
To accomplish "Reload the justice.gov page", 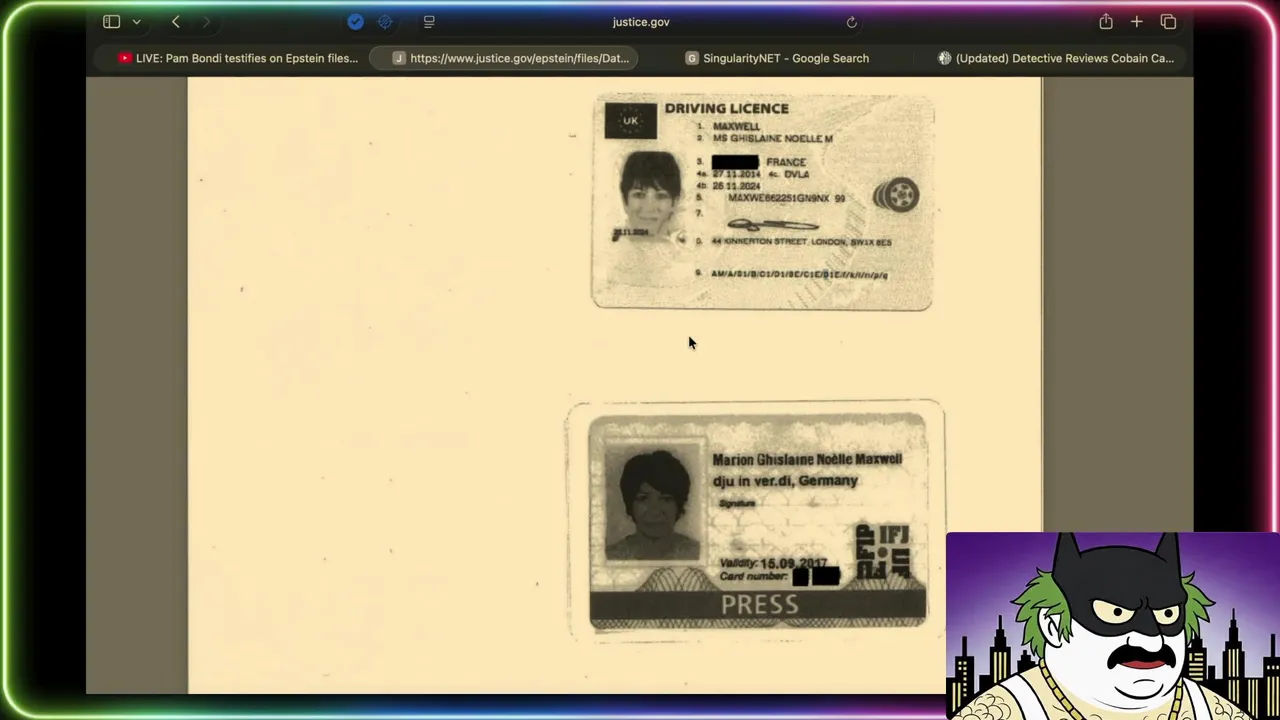I will (851, 22).
